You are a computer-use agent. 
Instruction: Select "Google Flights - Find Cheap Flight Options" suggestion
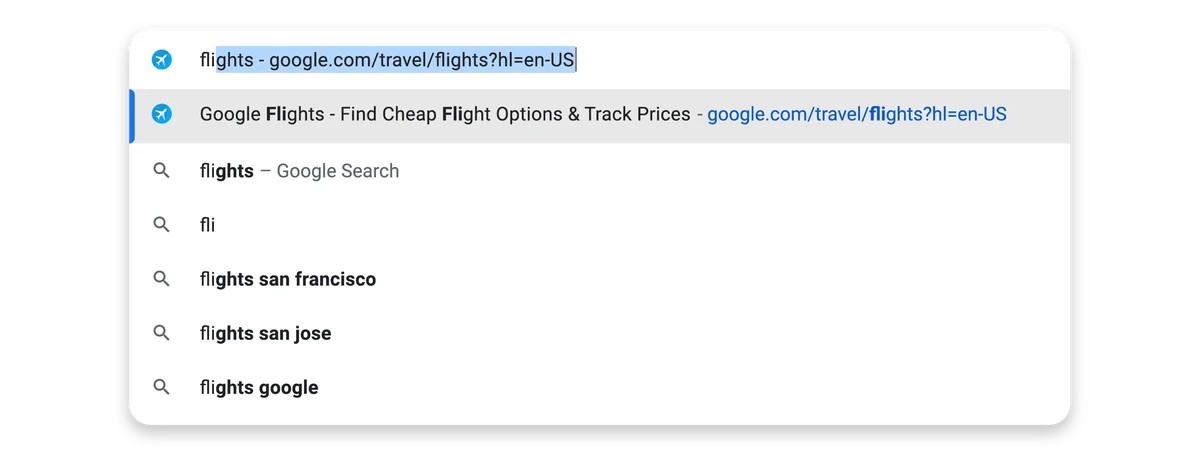(600, 116)
